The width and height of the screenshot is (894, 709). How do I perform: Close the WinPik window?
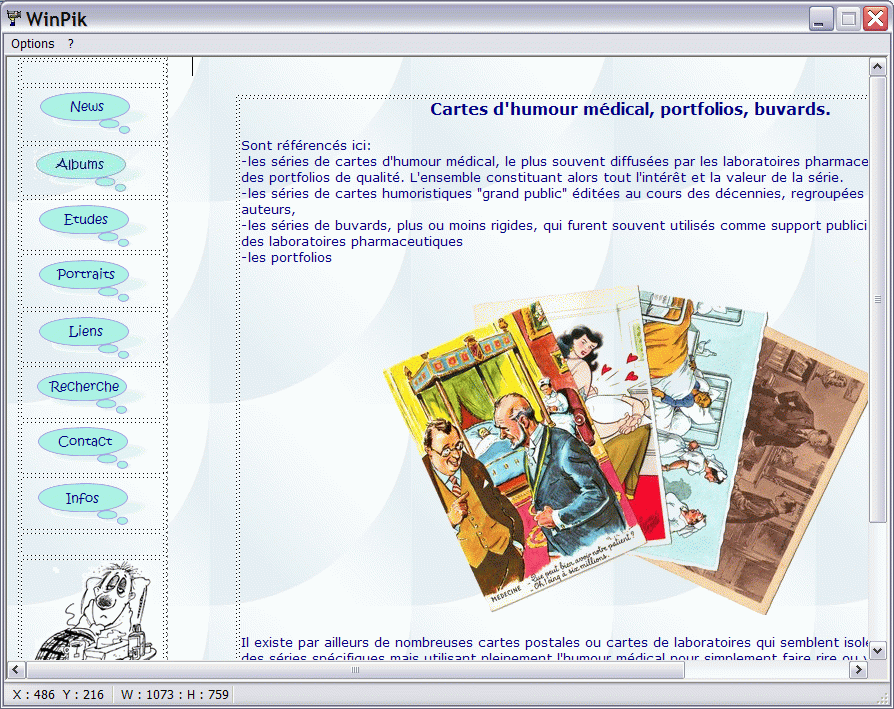(875, 19)
